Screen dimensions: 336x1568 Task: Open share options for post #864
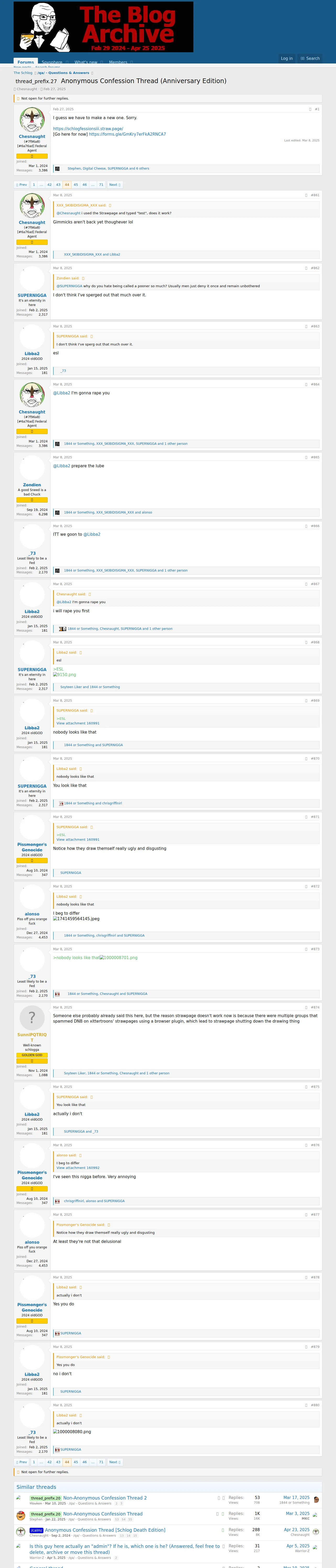point(306,385)
